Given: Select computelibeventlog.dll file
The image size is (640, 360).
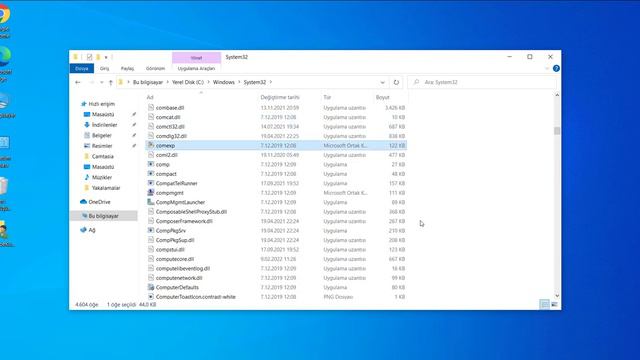Looking at the screenshot, I should [182, 269].
